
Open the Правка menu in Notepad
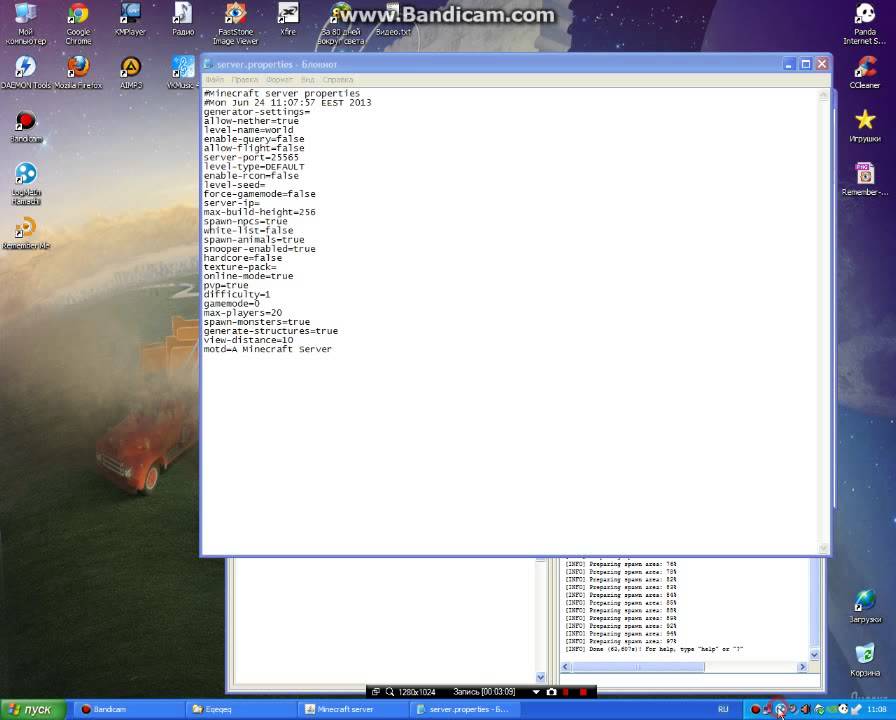coord(245,79)
